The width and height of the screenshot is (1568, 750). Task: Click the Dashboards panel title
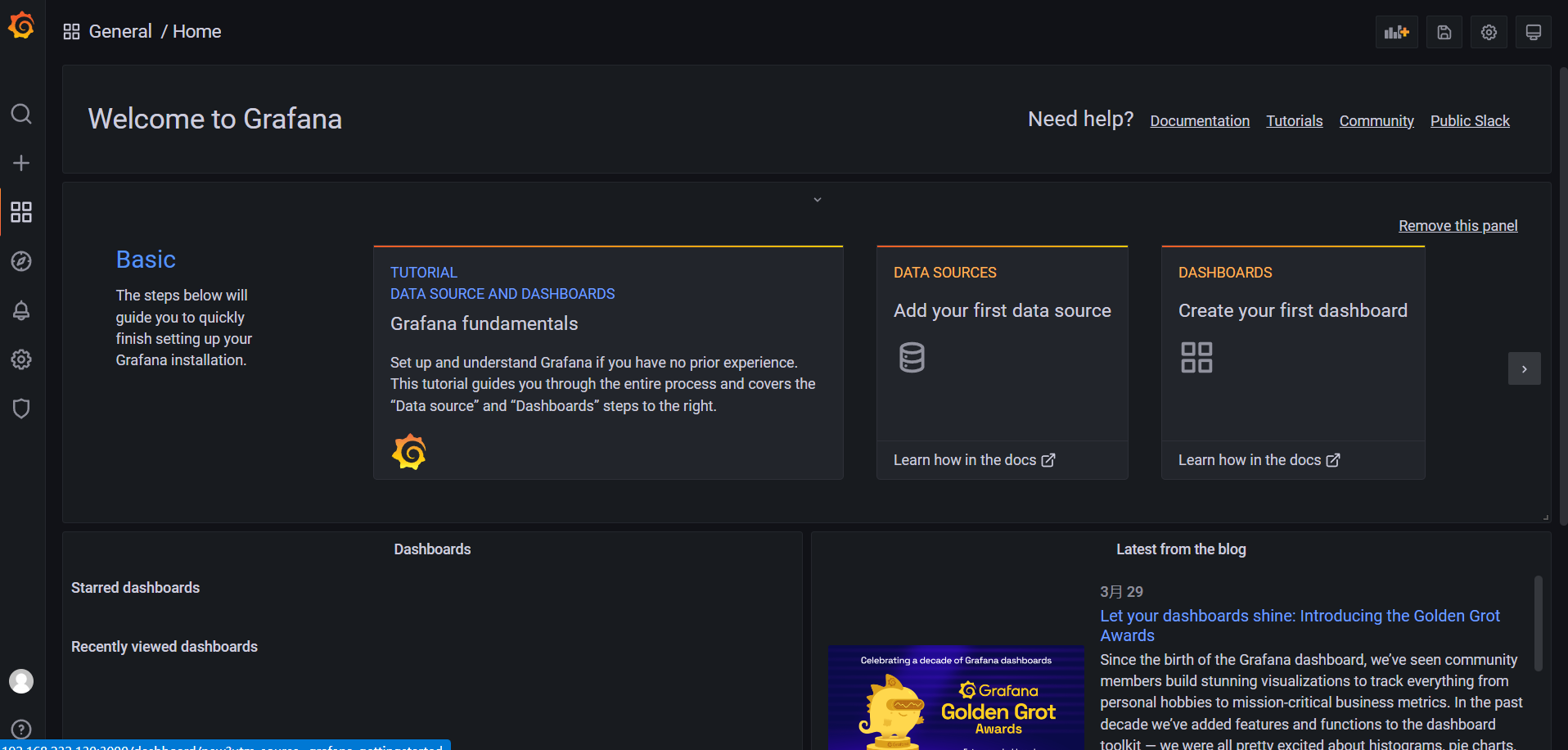pyautogui.click(x=432, y=549)
